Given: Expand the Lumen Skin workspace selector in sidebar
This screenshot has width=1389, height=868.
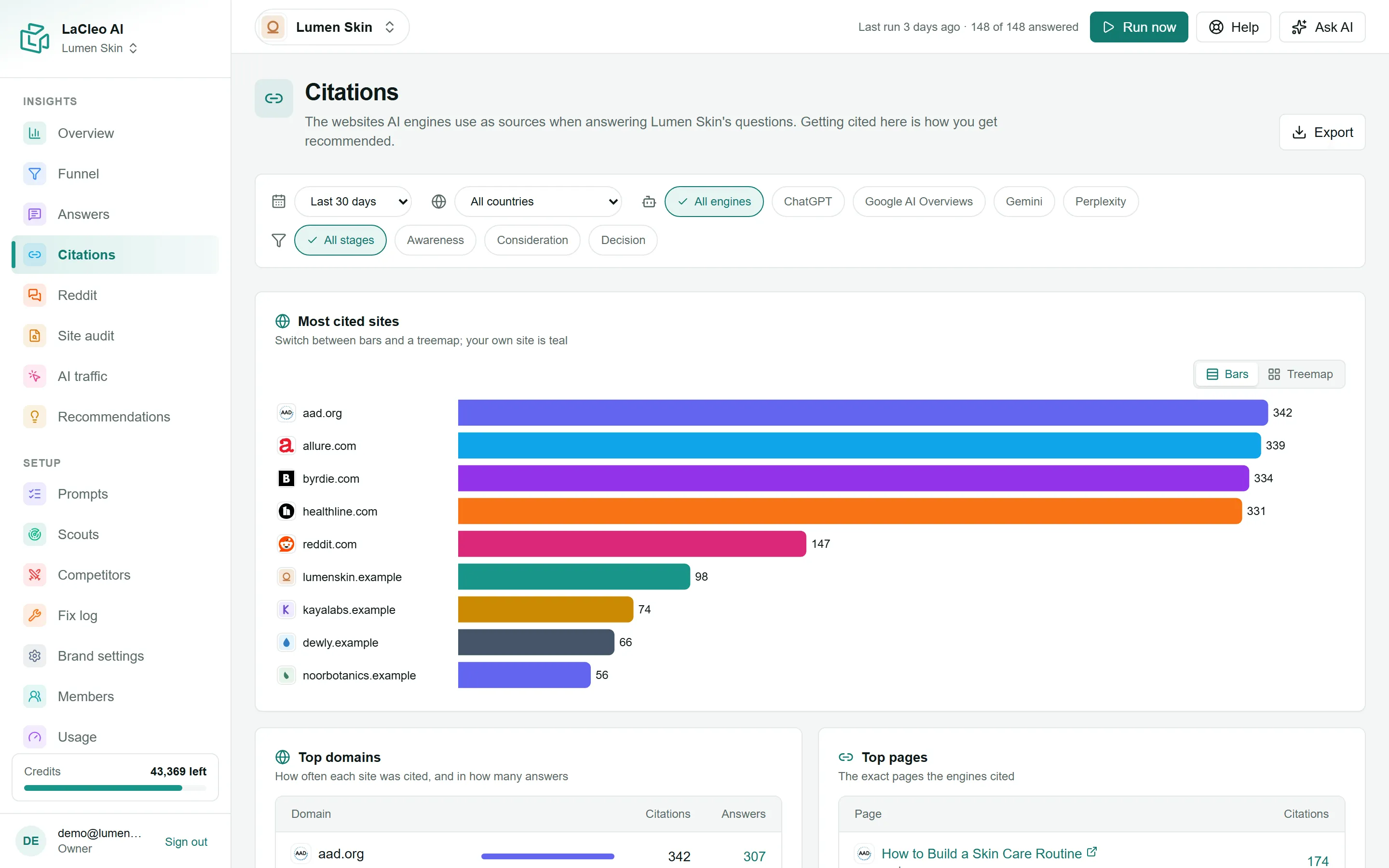Looking at the screenshot, I should tap(99, 48).
